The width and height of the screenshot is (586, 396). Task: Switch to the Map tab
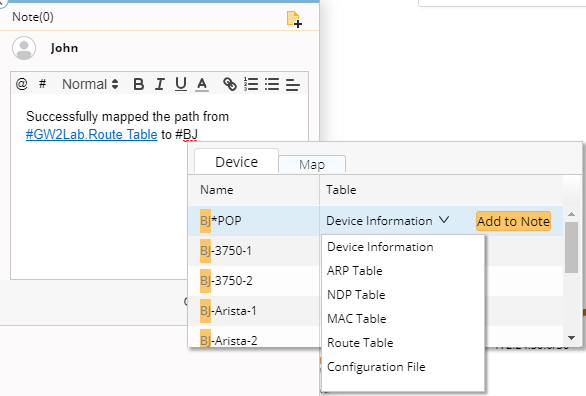pyautogui.click(x=312, y=164)
